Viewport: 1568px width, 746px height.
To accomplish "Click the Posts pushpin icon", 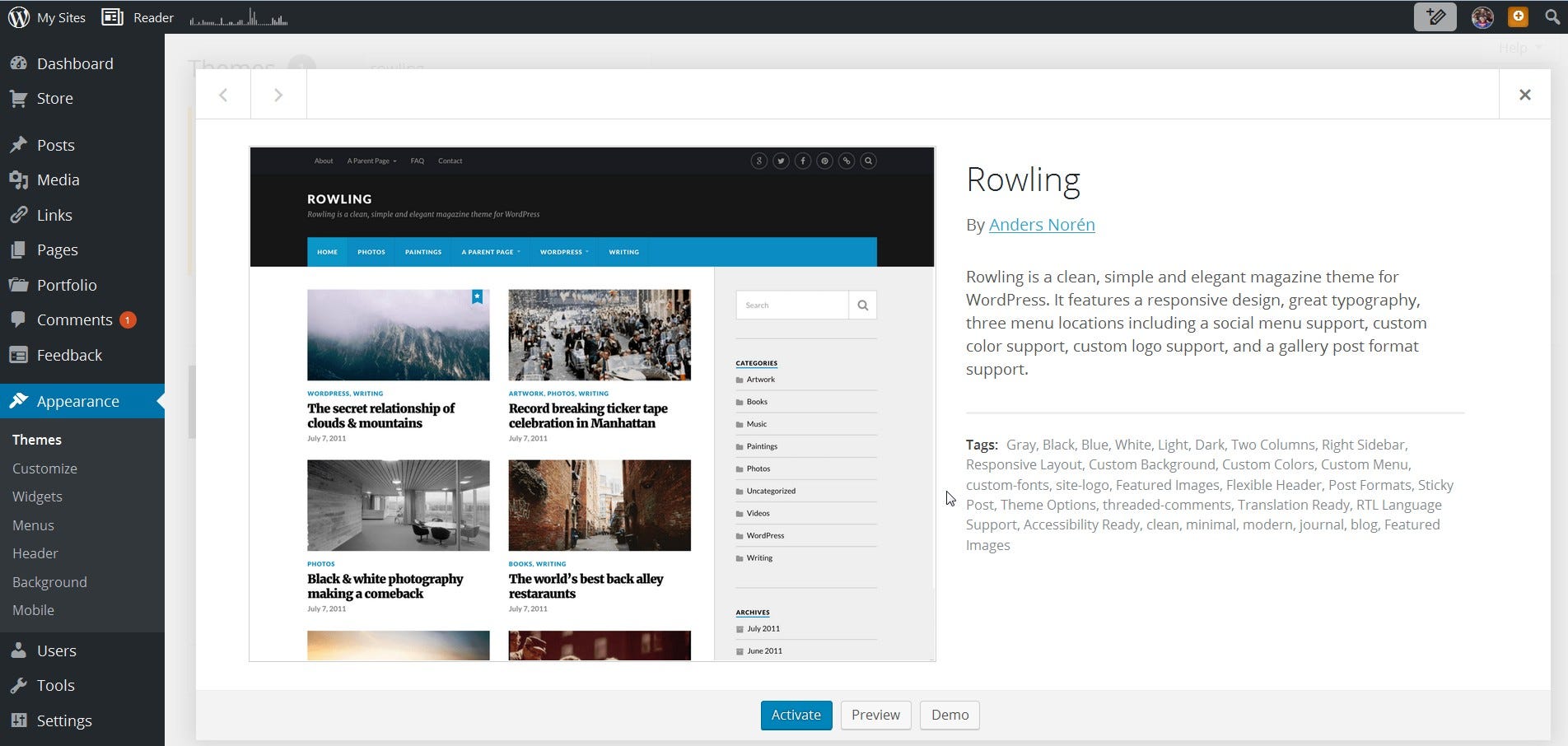I will click(18, 145).
